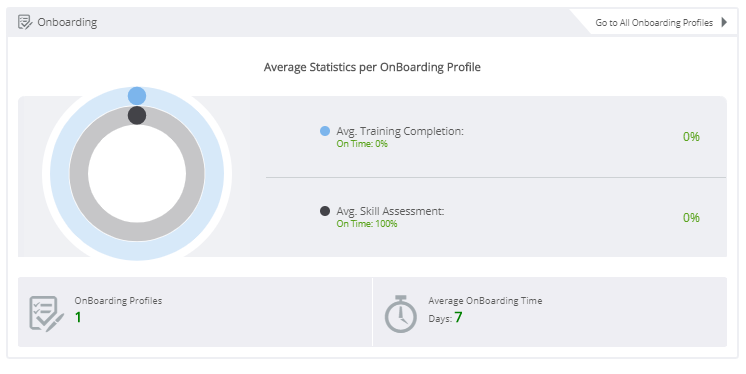Image resolution: width=746 pixels, height=374 pixels.
Task: Click On Time: 100% under Skill Assessment
Action: point(367,224)
